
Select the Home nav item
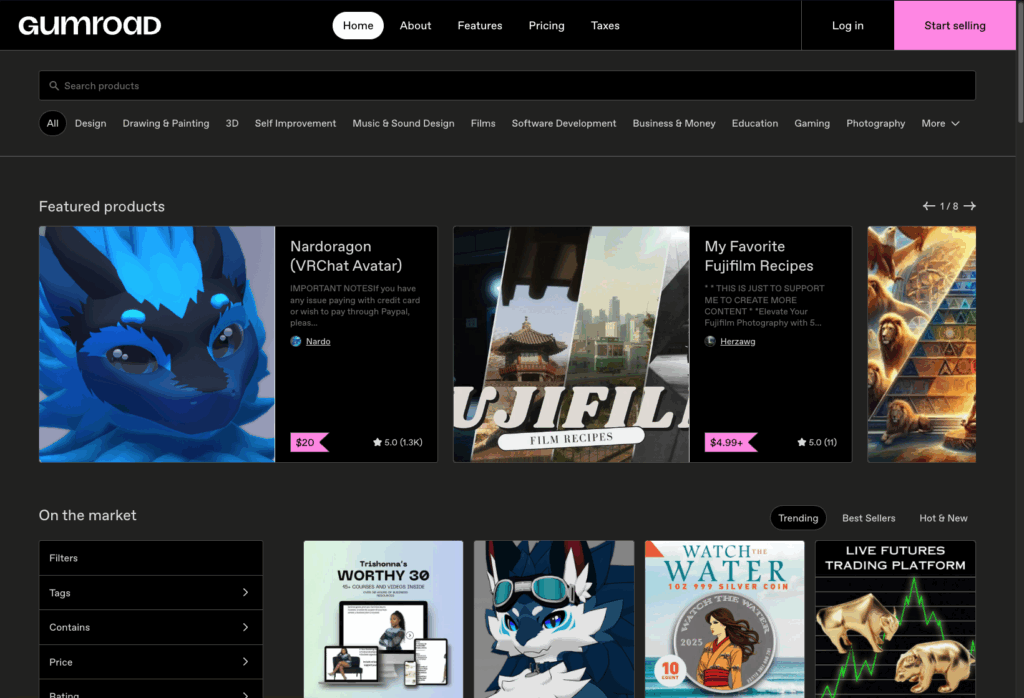[358, 25]
